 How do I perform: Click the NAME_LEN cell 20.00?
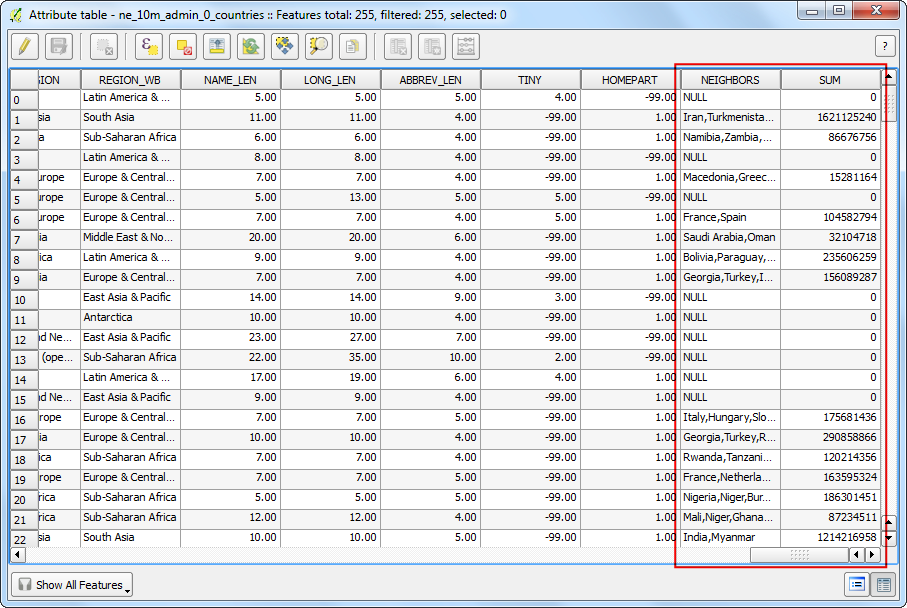click(x=230, y=237)
